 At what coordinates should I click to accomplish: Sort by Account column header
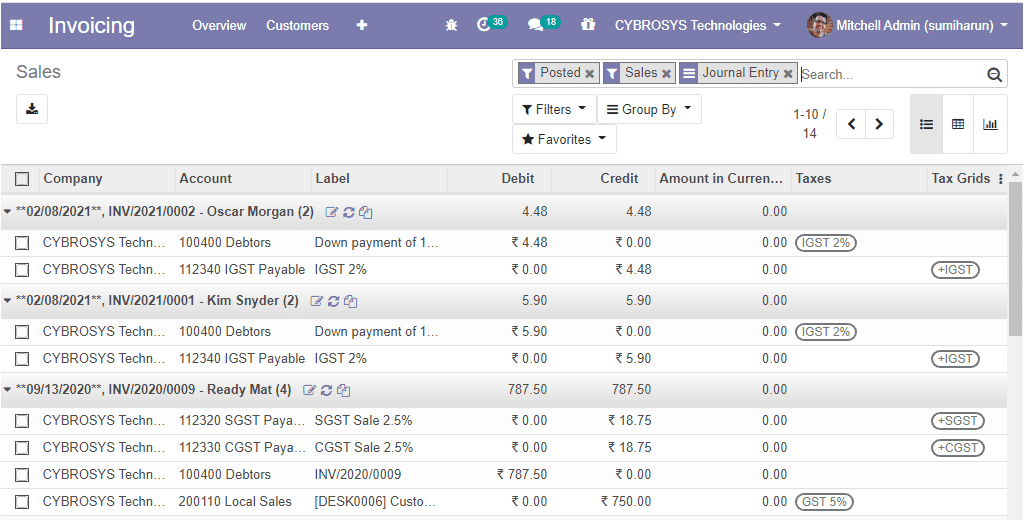(x=244, y=179)
